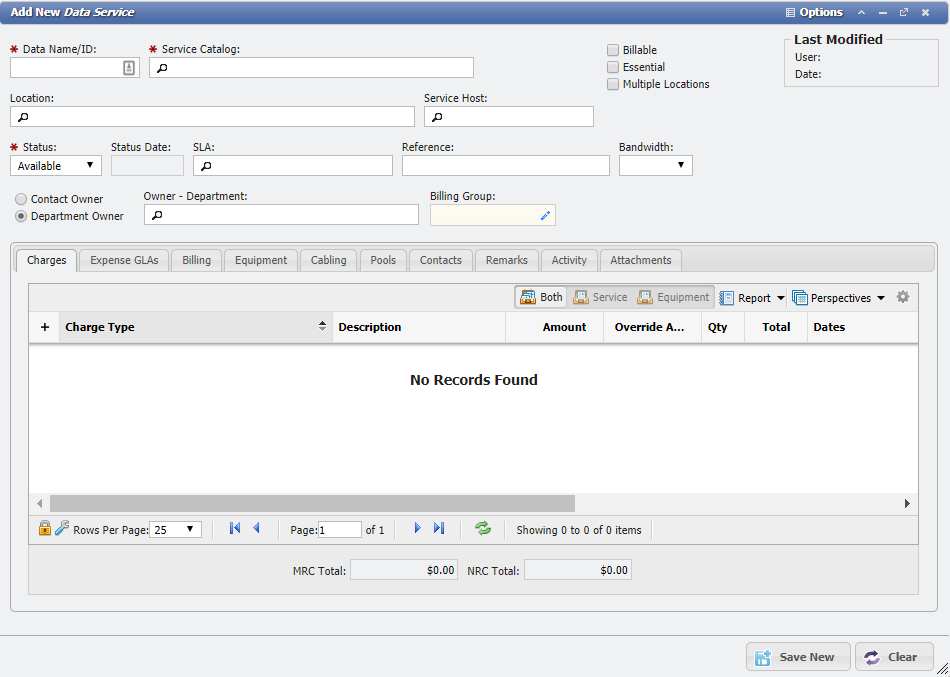Click the add charge plus icon
The width and height of the screenshot is (950, 677).
[x=45, y=327]
